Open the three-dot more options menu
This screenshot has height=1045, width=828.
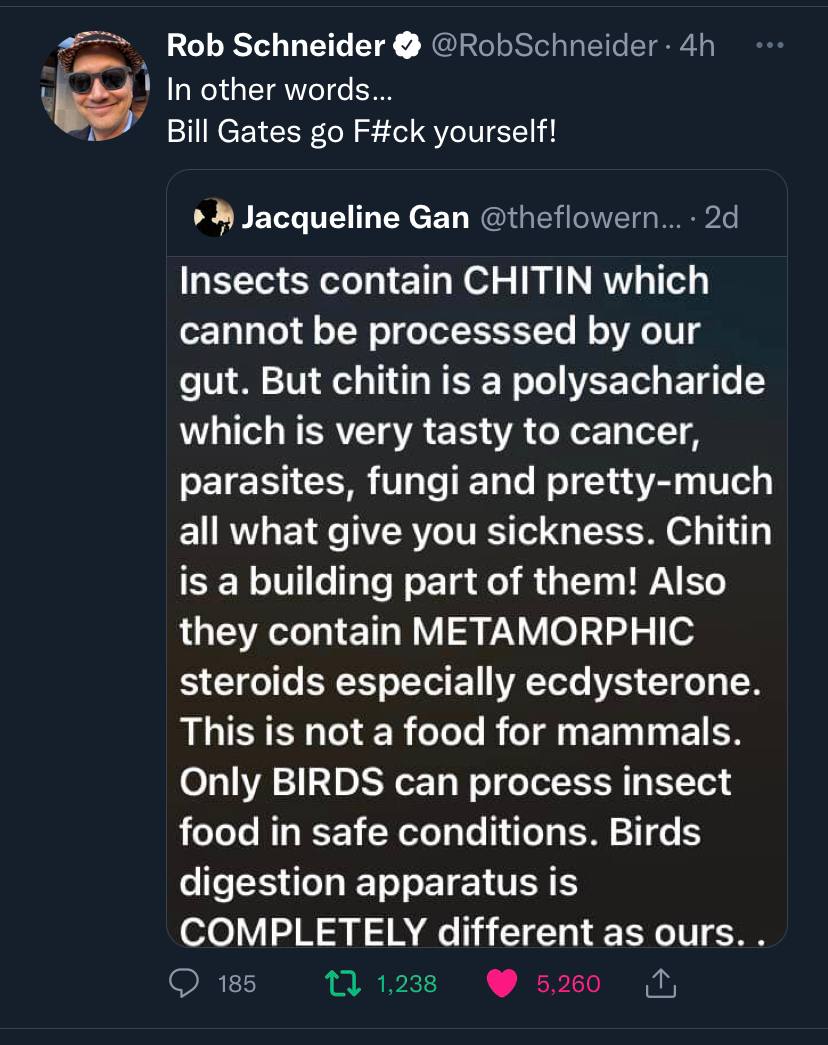pyautogui.click(x=768, y=45)
